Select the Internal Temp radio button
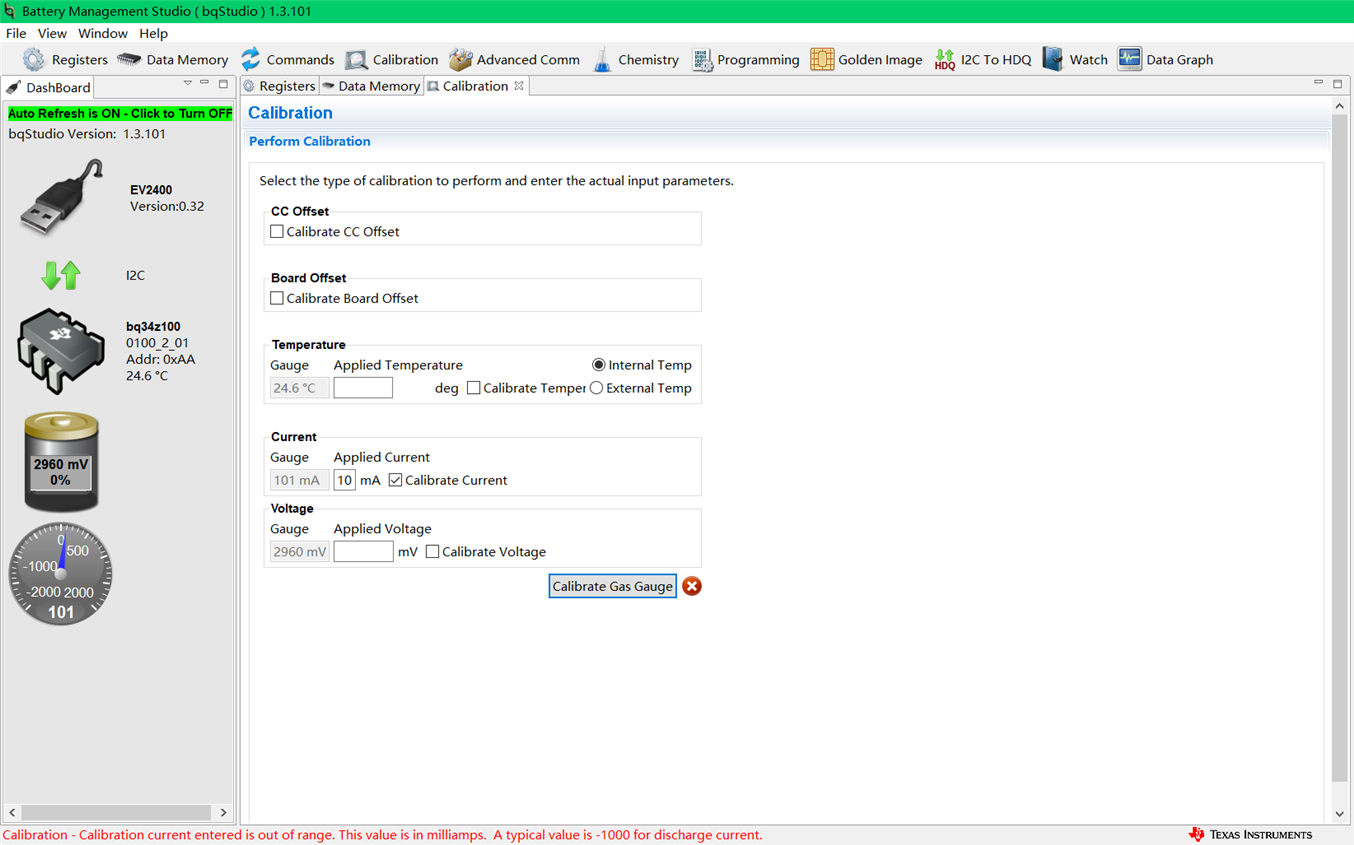The width and height of the screenshot is (1354, 845). [x=599, y=365]
